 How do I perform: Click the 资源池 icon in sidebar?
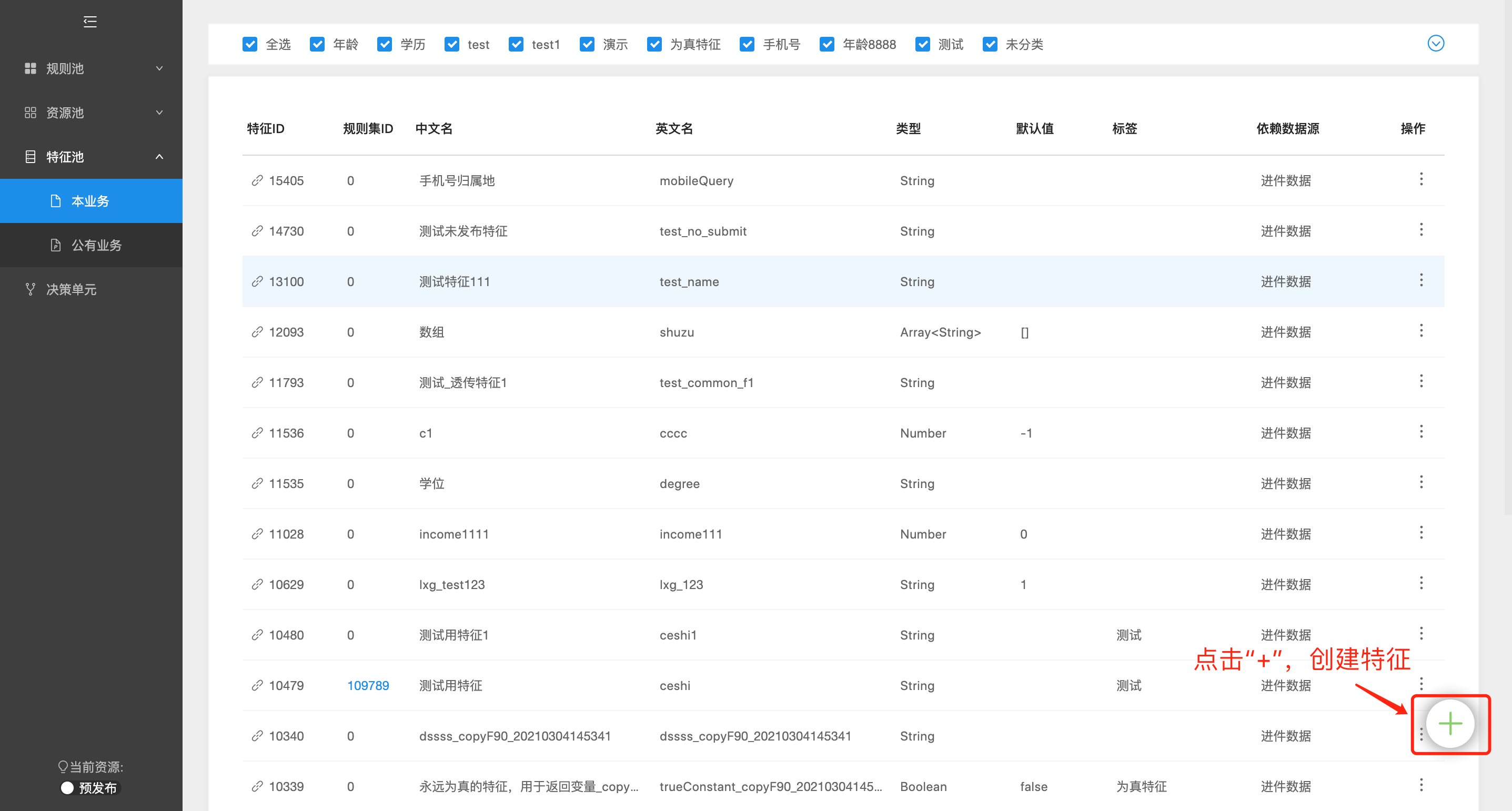[31, 113]
